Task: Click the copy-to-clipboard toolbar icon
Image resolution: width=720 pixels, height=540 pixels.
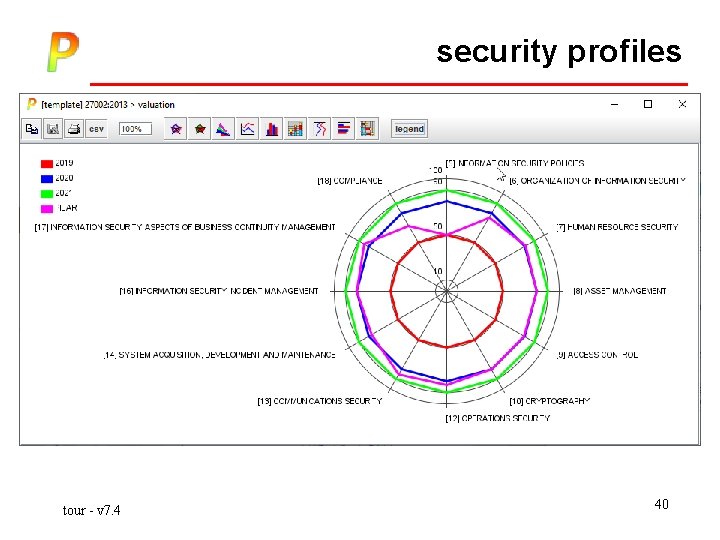Action: point(32,129)
